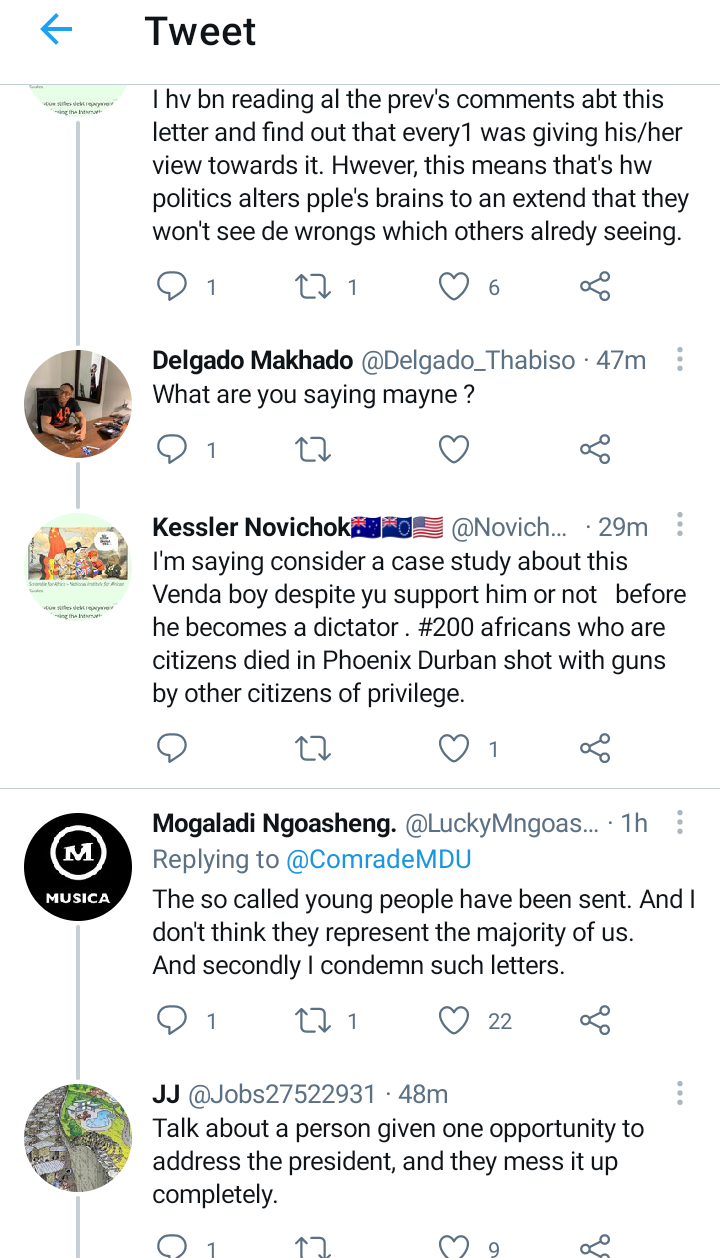The height and width of the screenshot is (1258, 720).
Task: Like Mogaladi Ngoasheng's tweet with 22 likes
Action: tap(454, 1020)
